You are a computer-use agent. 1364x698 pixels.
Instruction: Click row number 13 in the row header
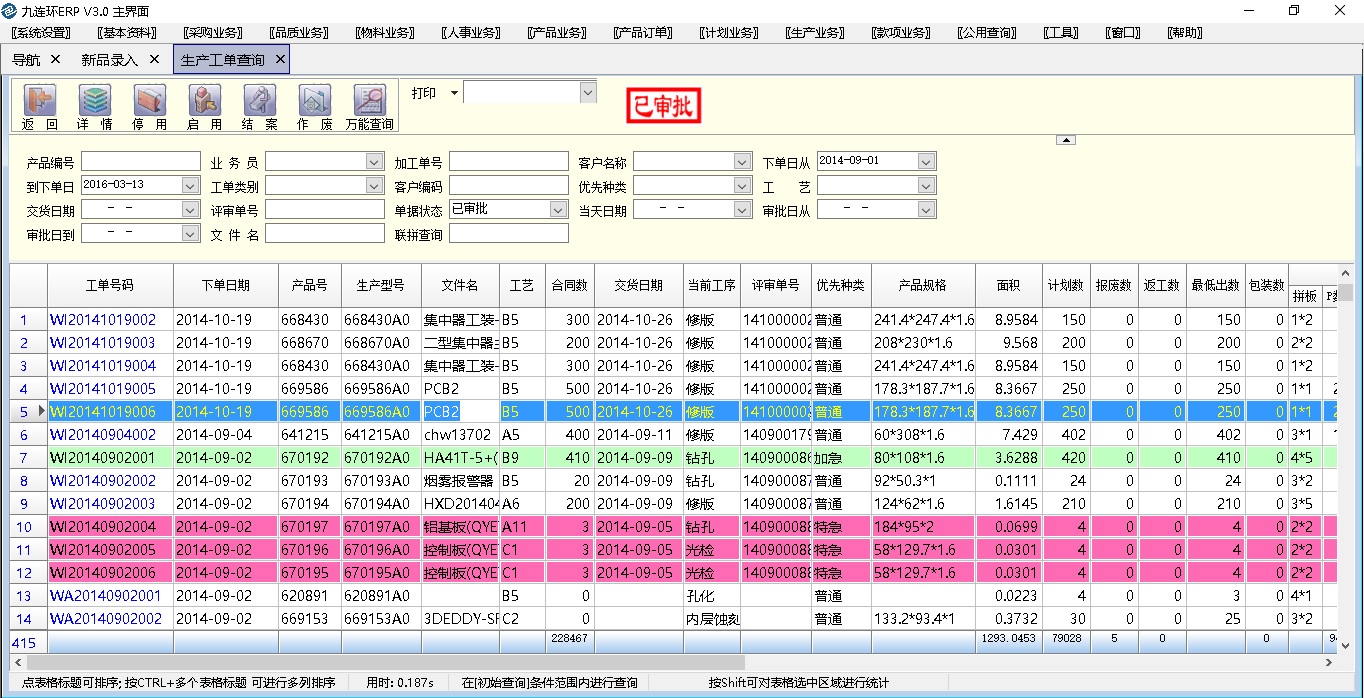(27, 596)
